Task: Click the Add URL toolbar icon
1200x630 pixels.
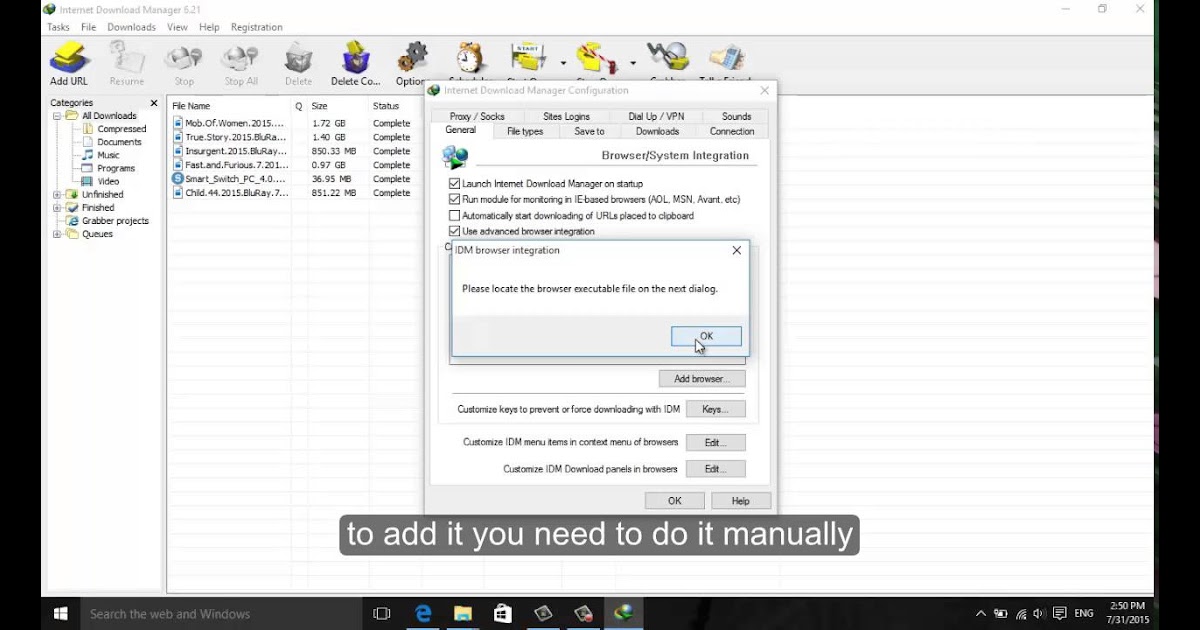Action: click(x=69, y=63)
